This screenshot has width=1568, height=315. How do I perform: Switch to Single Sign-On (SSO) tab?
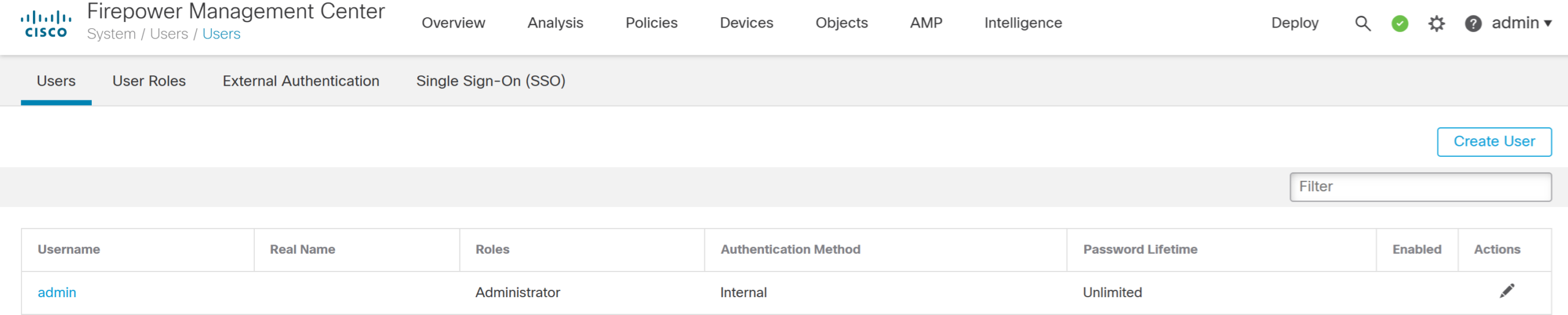pos(491,81)
